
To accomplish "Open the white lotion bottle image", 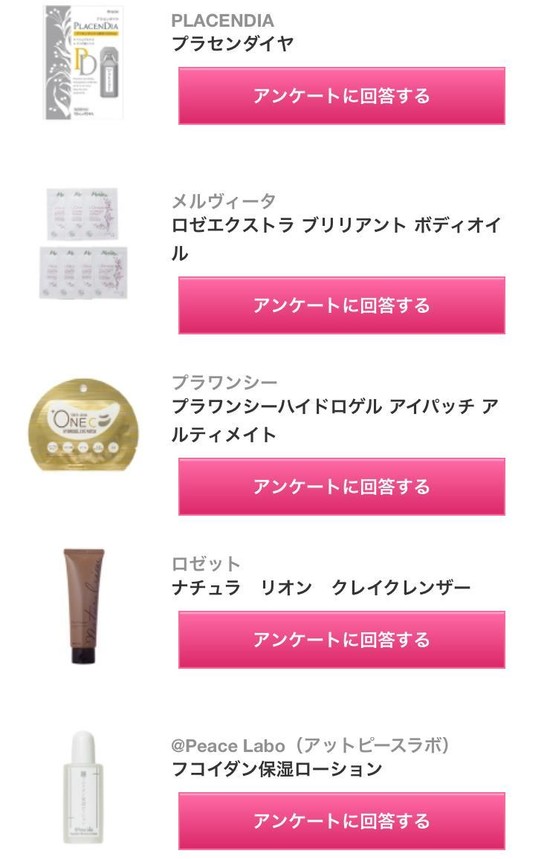I will point(83,787).
